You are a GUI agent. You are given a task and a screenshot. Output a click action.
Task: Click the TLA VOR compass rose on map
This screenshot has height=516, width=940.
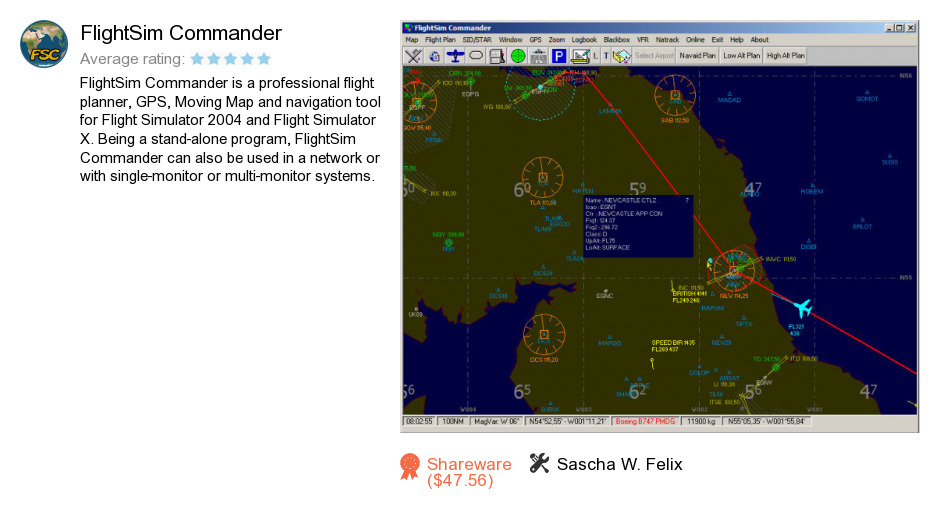pyautogui.click(x=543, y=177)
